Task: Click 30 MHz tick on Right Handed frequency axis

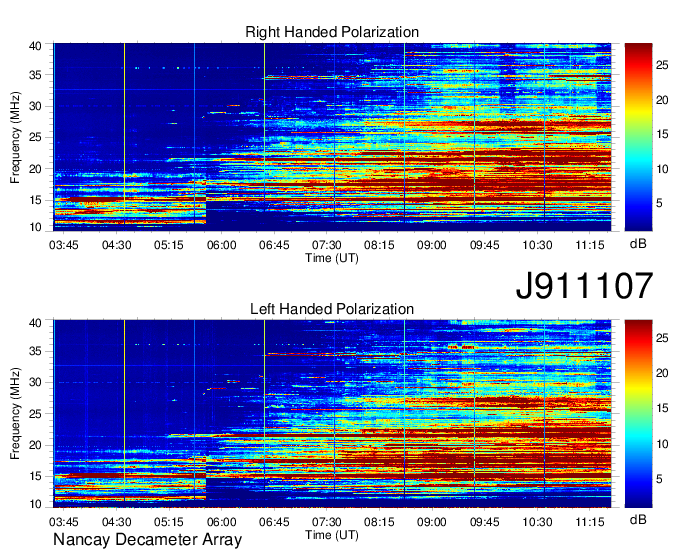Action: coord(35,106)
